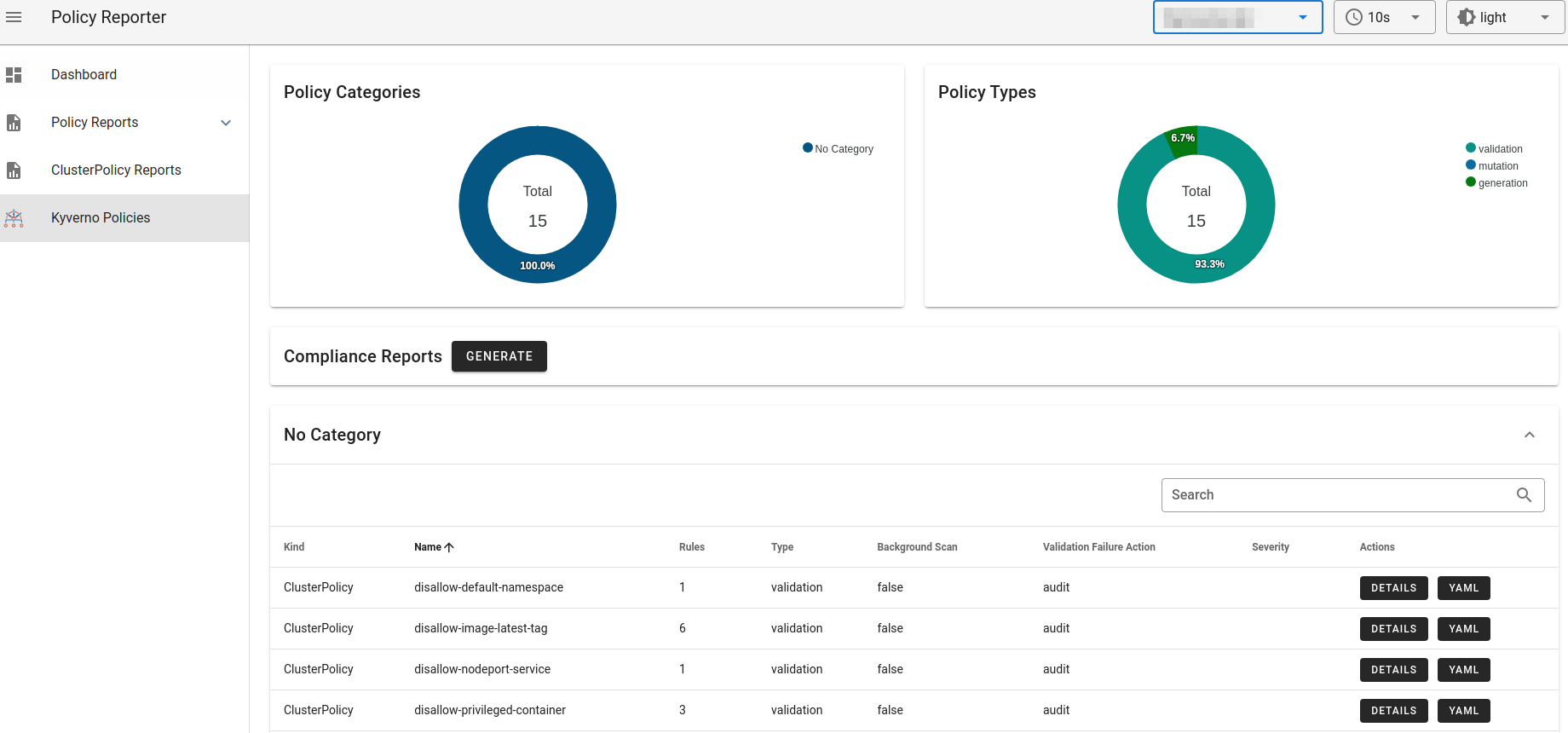The width and height of the screenshot is (1568, 733).
Task: Collapse the No Category section
Action: pos(1530,435)
